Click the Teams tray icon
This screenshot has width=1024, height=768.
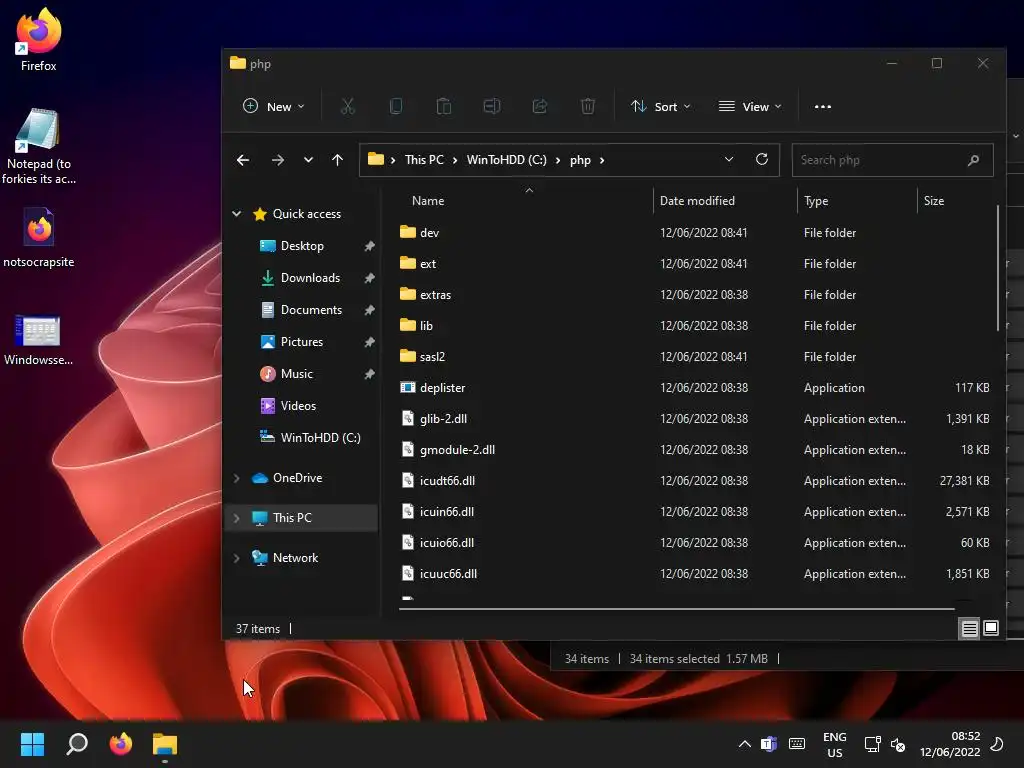click(769, 744)
